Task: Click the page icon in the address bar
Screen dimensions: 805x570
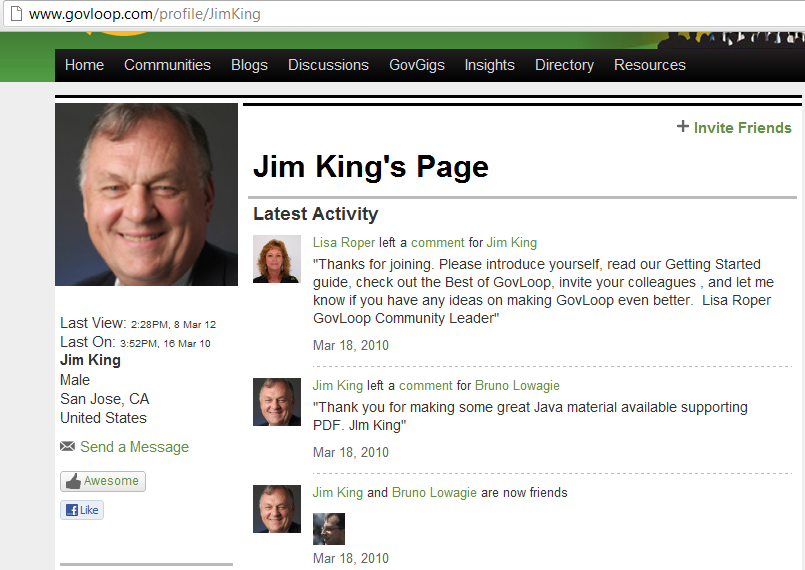Action: [15, 15]
